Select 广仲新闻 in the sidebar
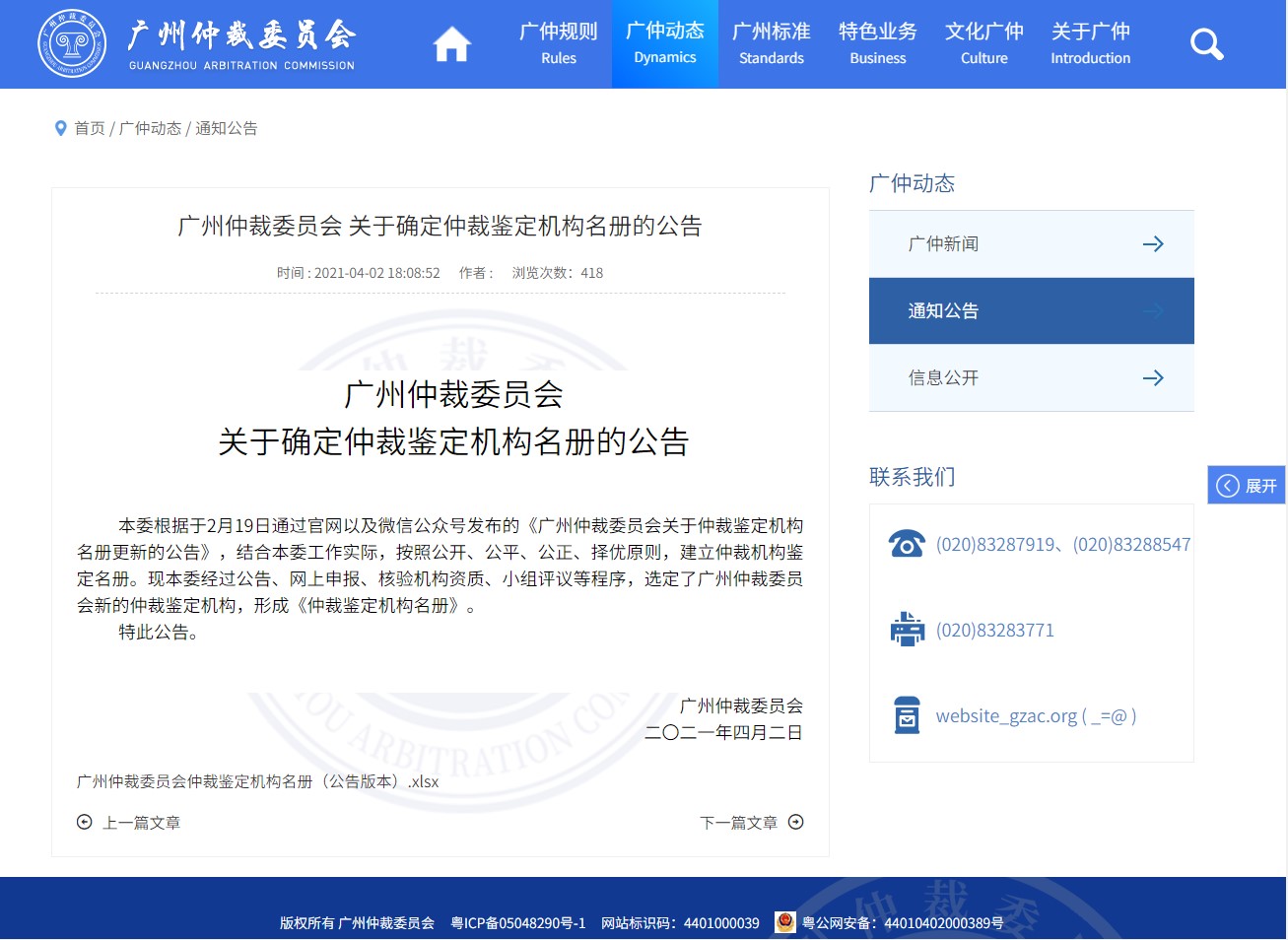This screenshot has height=940, width=1288. (x=1032, y=244)
